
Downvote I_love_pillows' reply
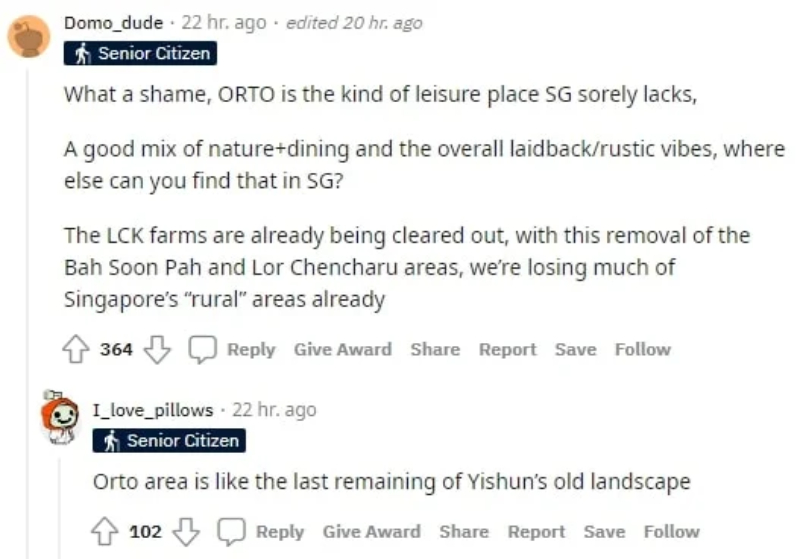184,532
